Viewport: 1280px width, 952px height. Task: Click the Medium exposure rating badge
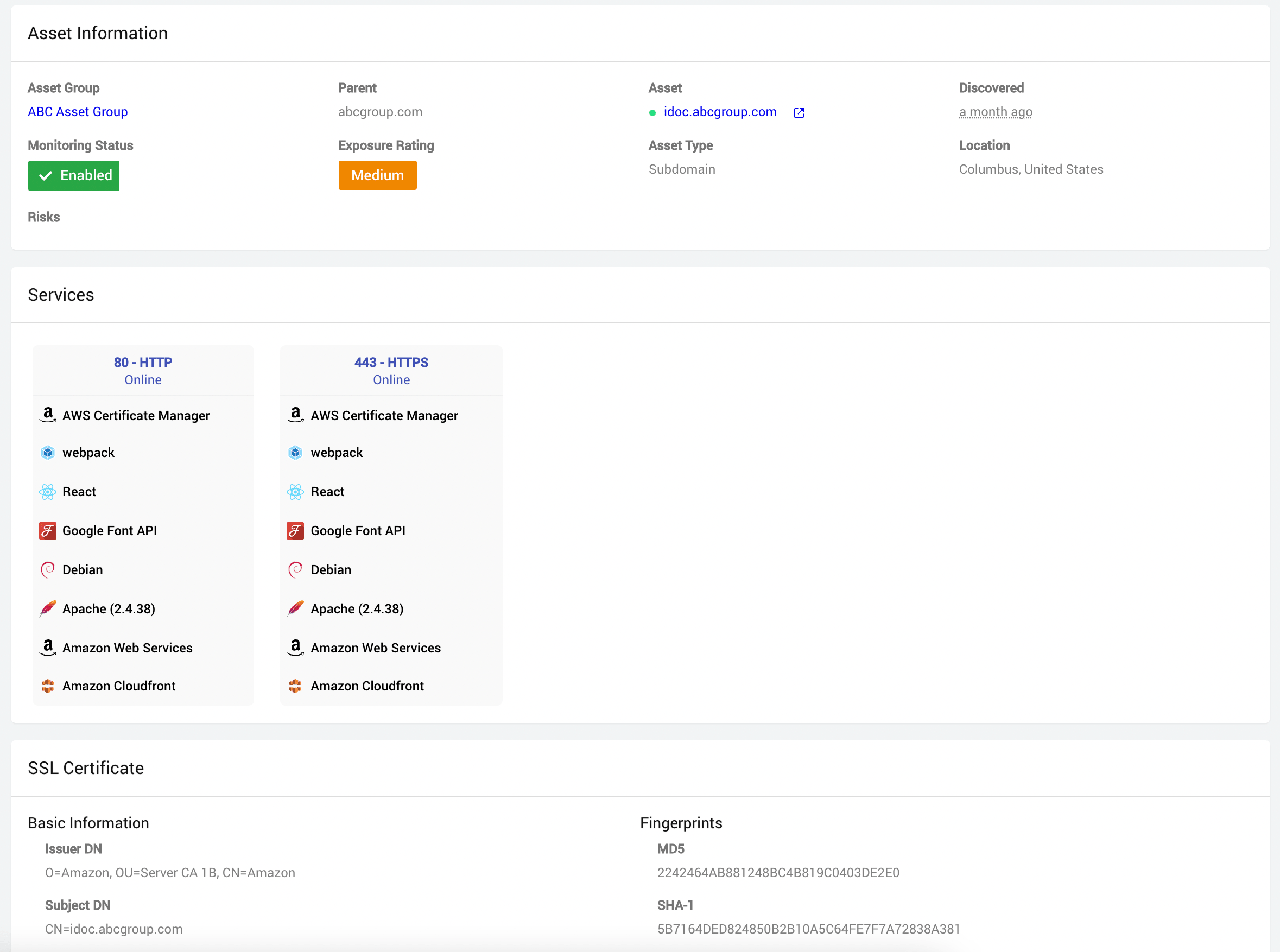pyautogui.click(x=377, y=176)
